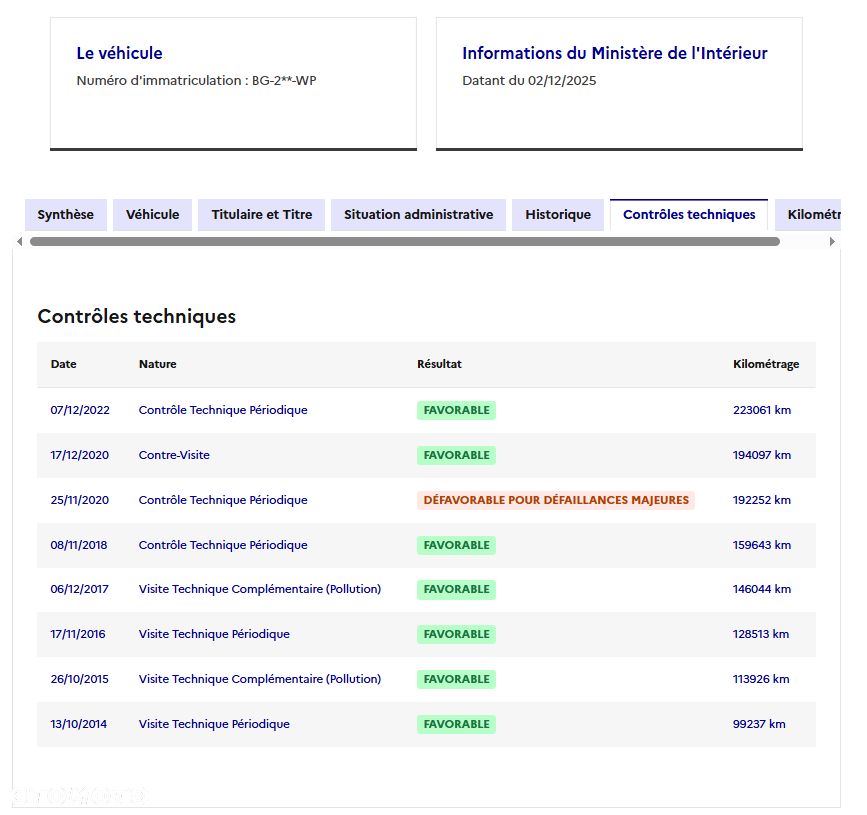The width and height of the screenshot is (867, 815).
Task: Select date 17/11/2016
Action: pos(78,634)
